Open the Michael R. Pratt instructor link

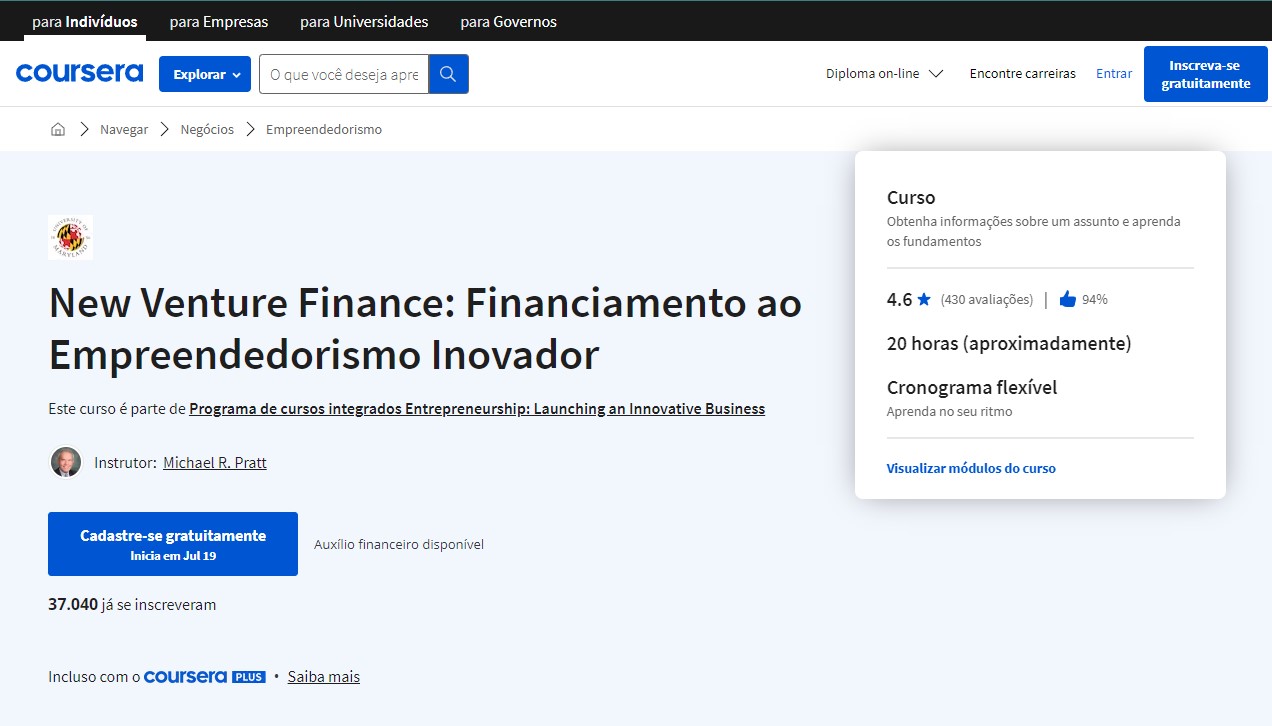pos(215,462)
